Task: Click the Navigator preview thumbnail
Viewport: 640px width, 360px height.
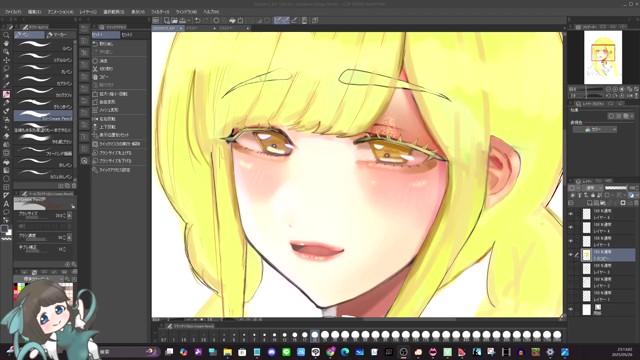Action: [603, 57]
